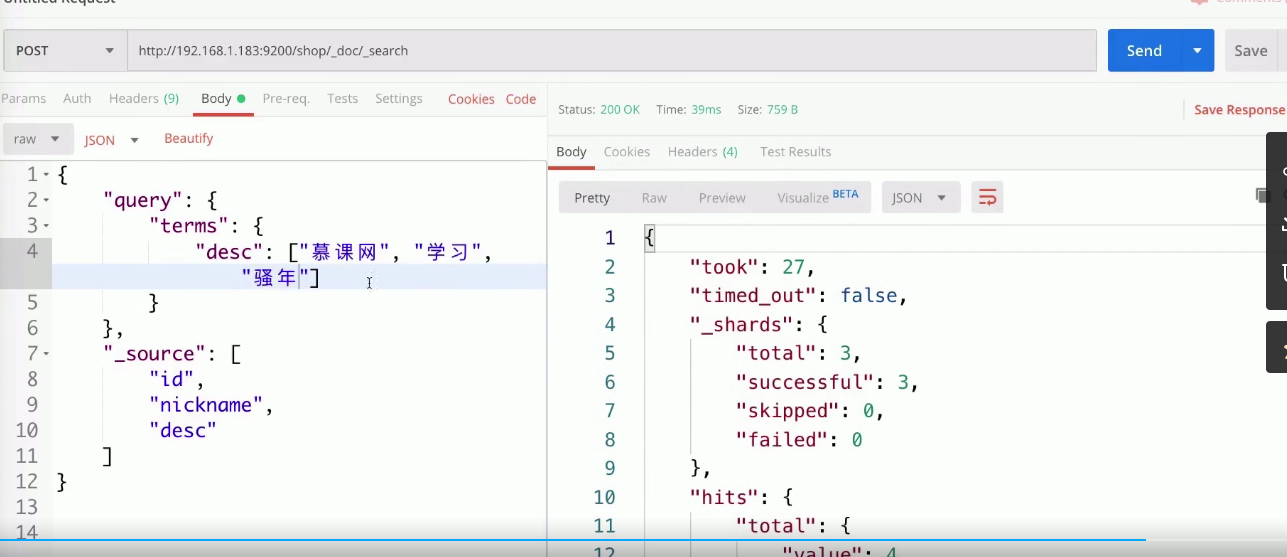Open the Cookies link in request pane
1287x557 pixels.
click(471, 99)
